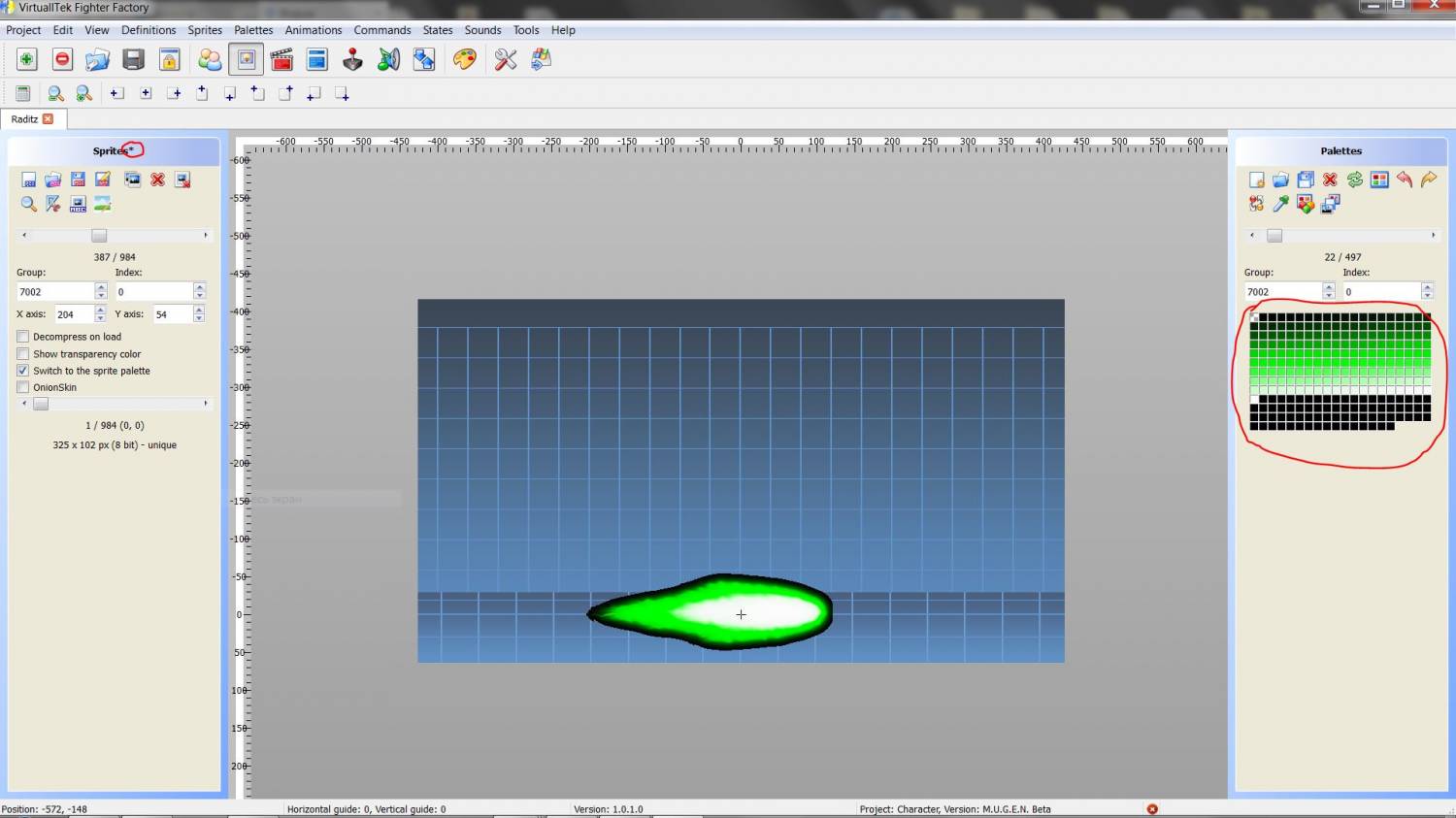Screen dimensions: 1456x818
Task: Open the Help menu
Action: (563, 30)
